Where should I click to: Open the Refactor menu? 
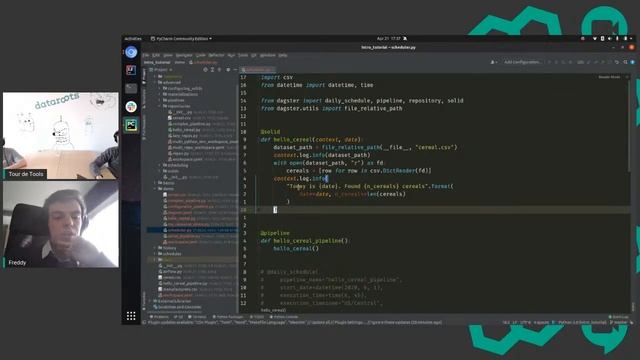click(x=216, y=55)
